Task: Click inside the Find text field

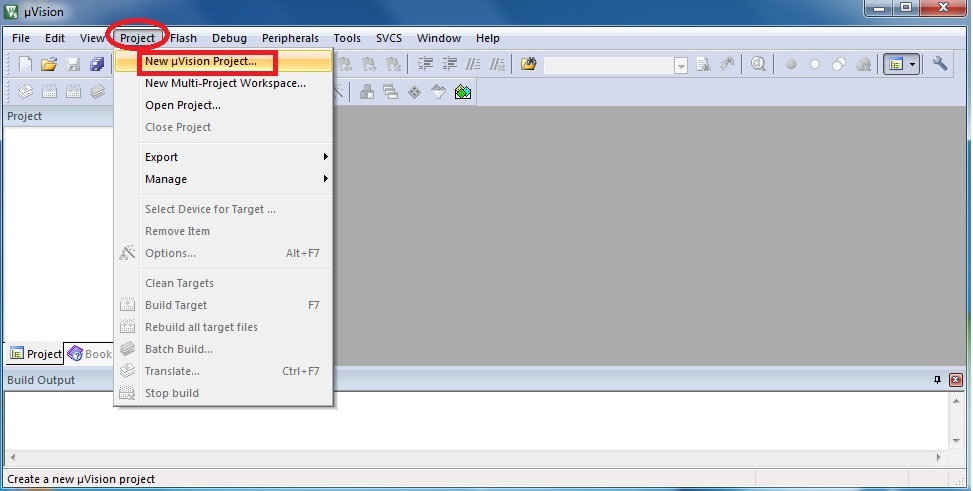Action: point(609,65)
